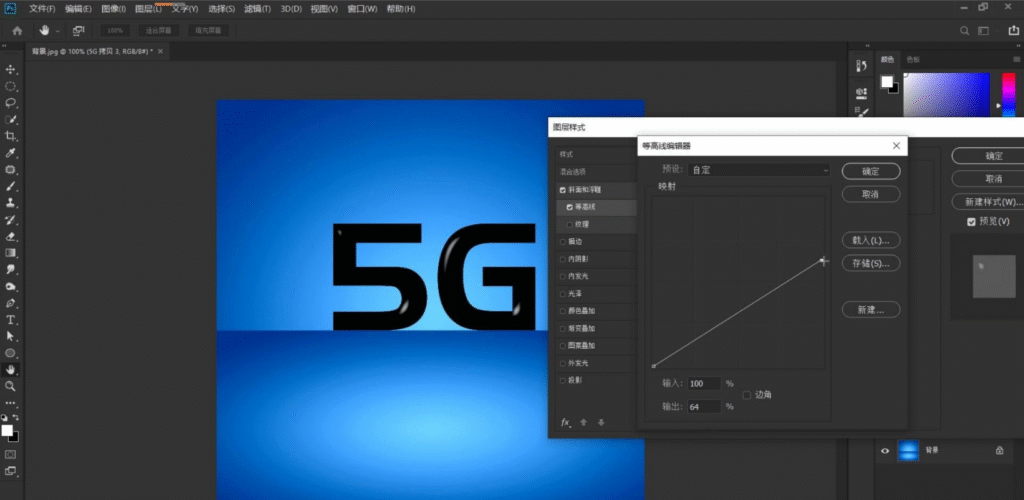Select the Gradient tool
The width and height of the screenshot is (1024, 500).
tap(10, 253)
